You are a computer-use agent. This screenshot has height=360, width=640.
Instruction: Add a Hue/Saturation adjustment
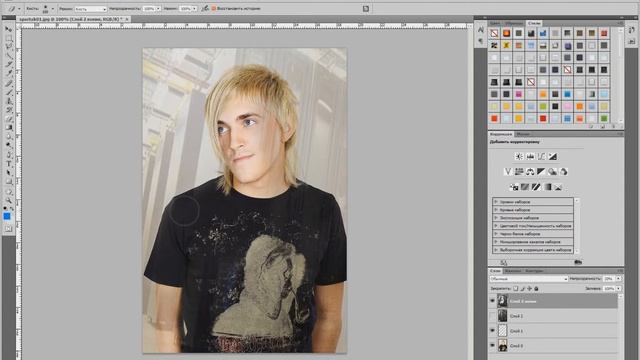click(x=519, y=171)
